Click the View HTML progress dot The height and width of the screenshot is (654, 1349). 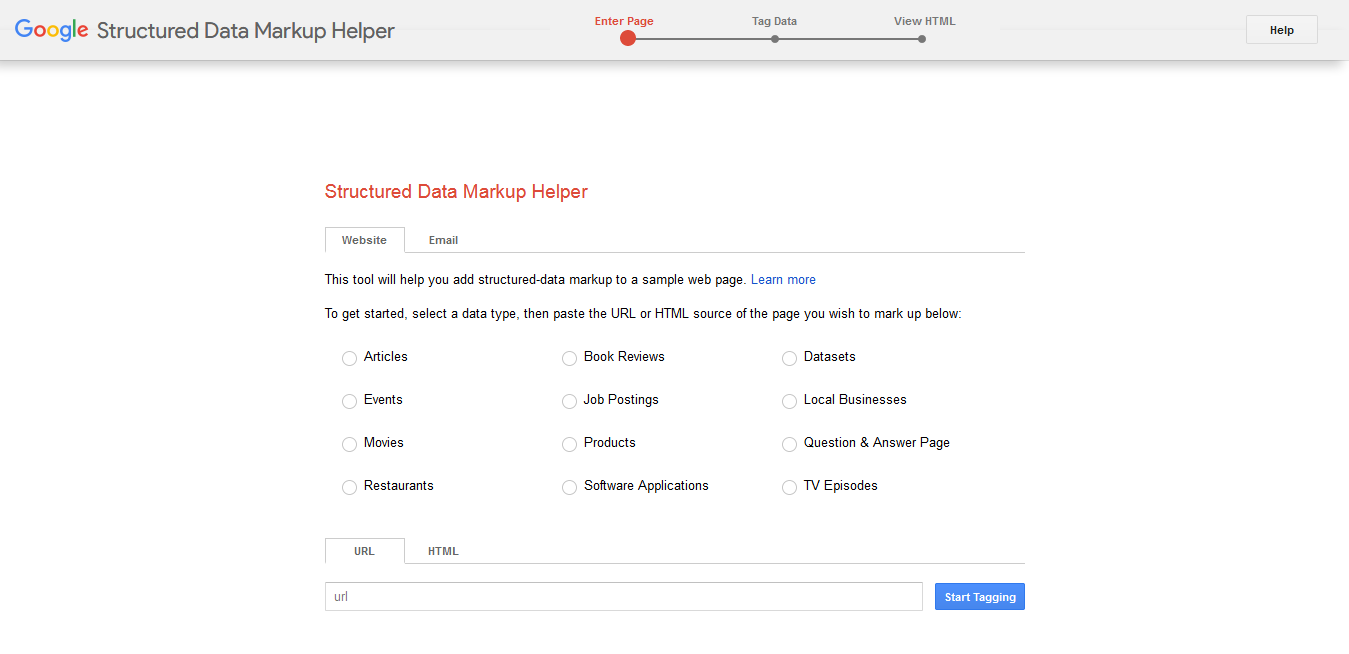tap(921, 38)
